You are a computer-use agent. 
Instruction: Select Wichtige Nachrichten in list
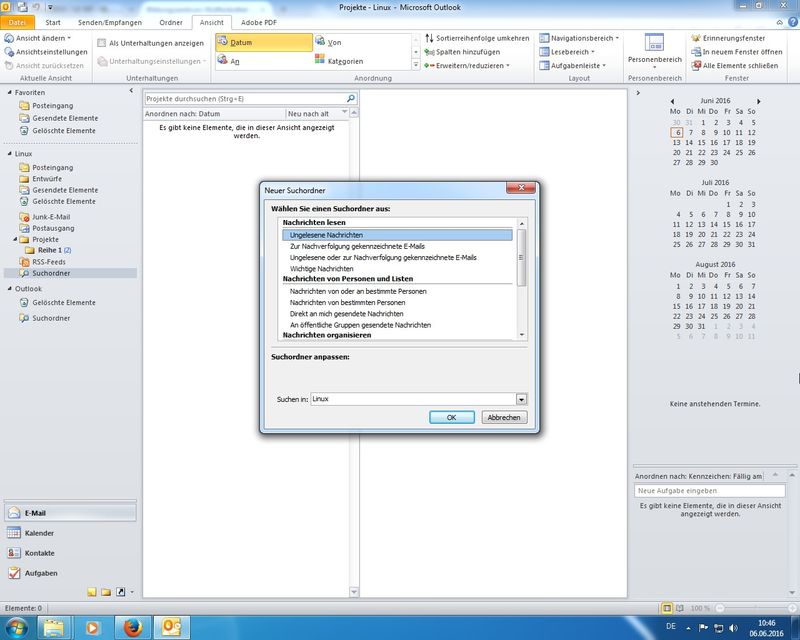(x=321, y=269)
